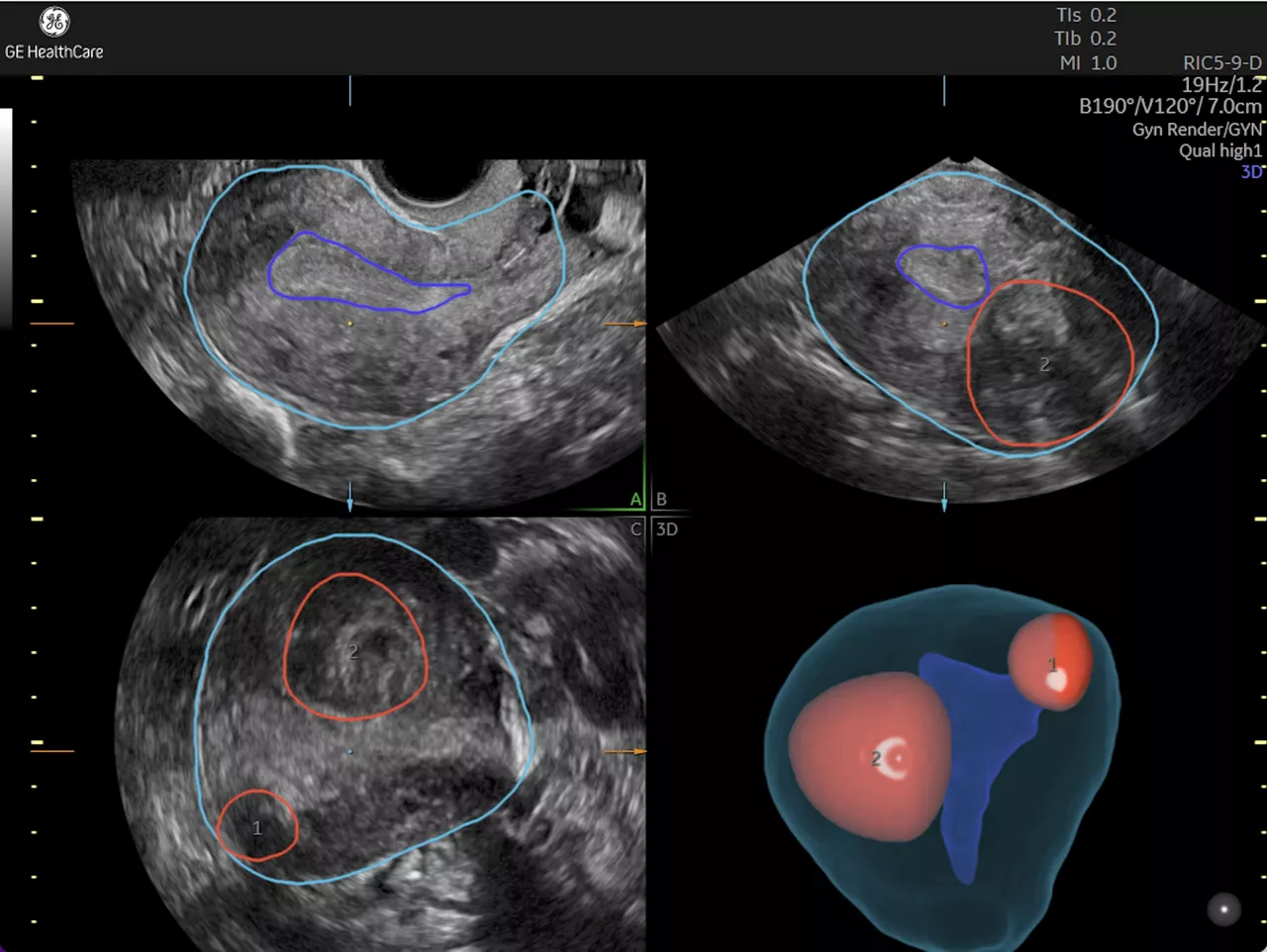This screenshot has width=1267, height=952.
Task: Select the plane A quadrant label
Action: click(x=636, y=499)
